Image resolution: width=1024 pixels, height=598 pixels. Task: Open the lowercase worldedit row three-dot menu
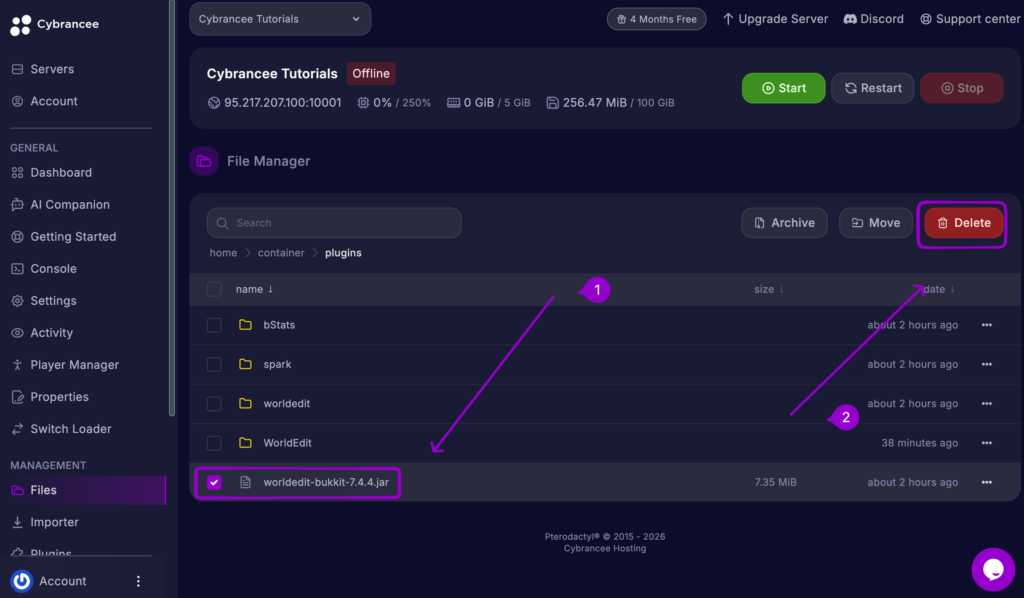(986, 403)
